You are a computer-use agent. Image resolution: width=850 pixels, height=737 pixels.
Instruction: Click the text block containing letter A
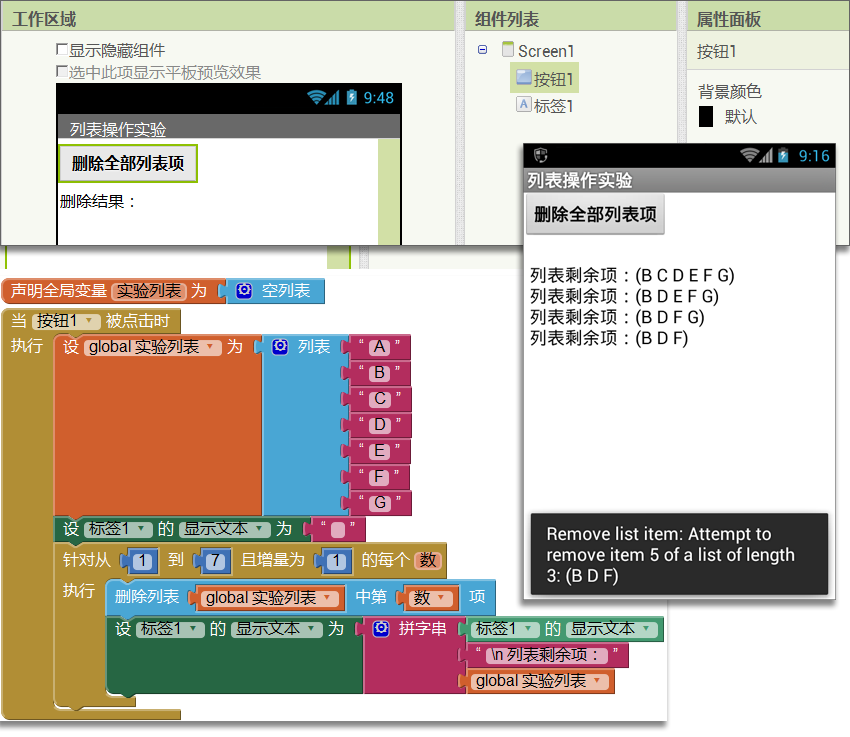click(378, 347)
